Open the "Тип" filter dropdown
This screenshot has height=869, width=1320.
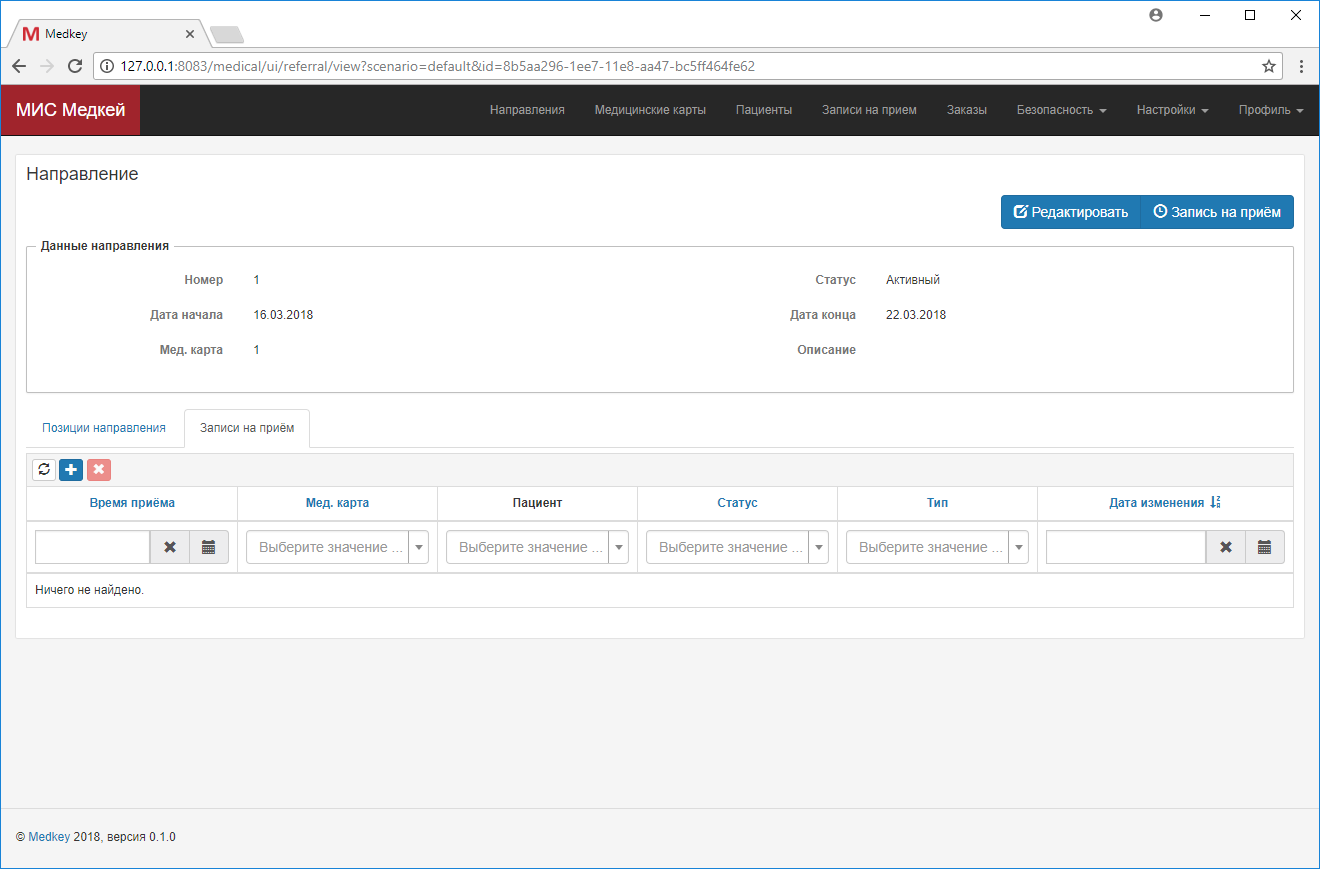[x=1018, y=547]
